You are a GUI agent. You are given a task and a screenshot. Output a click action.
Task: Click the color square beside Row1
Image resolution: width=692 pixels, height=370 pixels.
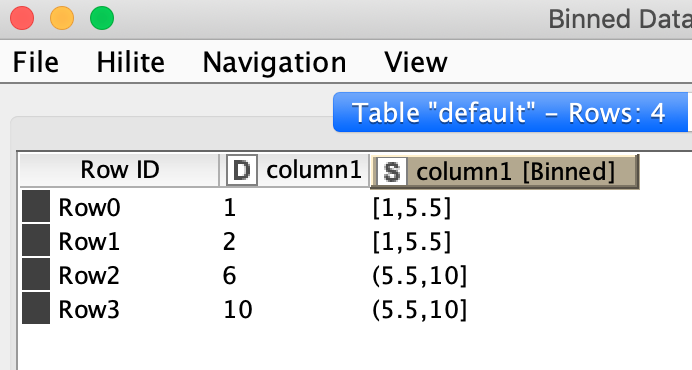click(x=36, y=240)
